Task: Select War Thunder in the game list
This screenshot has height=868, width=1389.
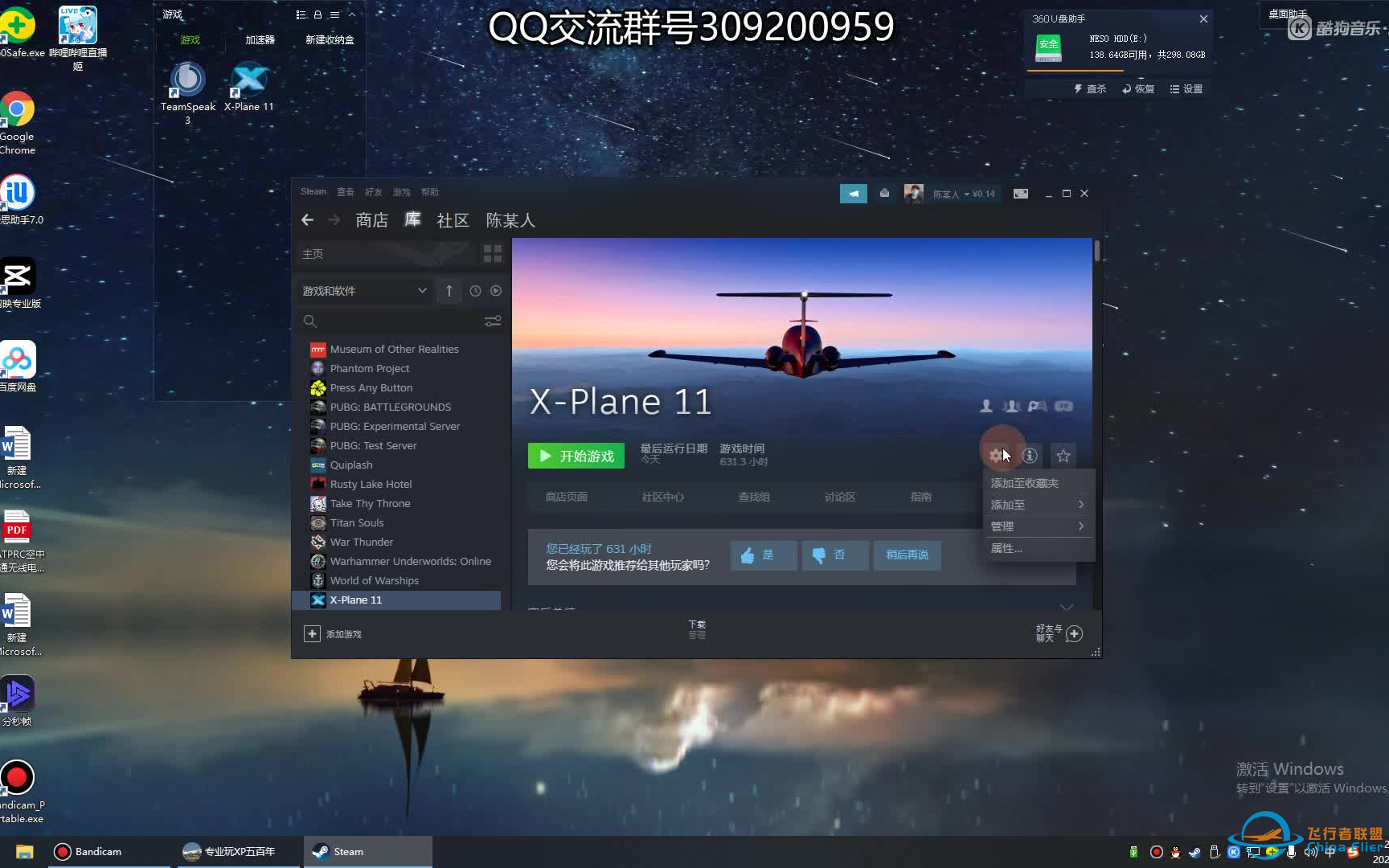Action: pos(362,542)
